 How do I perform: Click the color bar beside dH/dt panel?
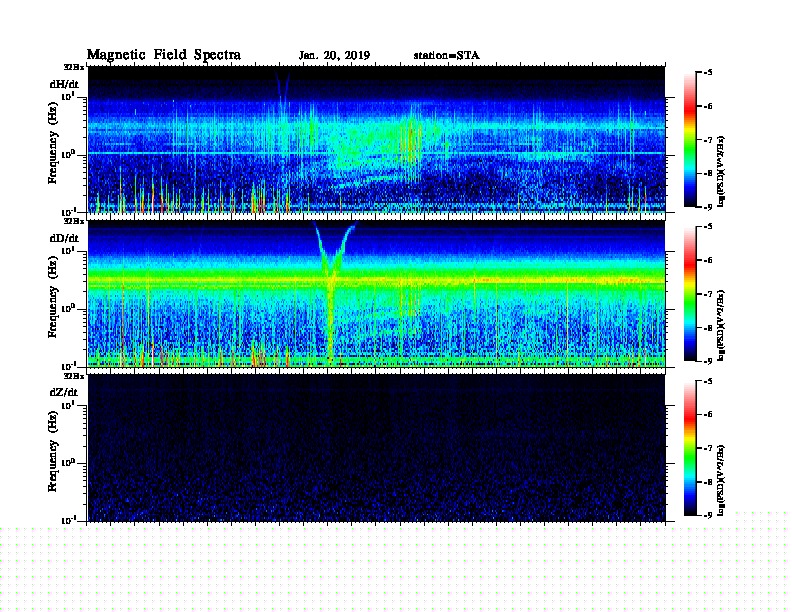point(690,140)
